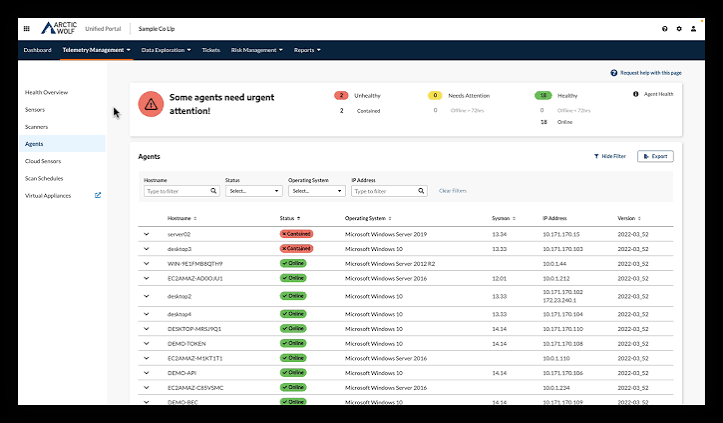723x423 pixels.
Task: Open the Operating System filter dropdown
Action: 317,191
